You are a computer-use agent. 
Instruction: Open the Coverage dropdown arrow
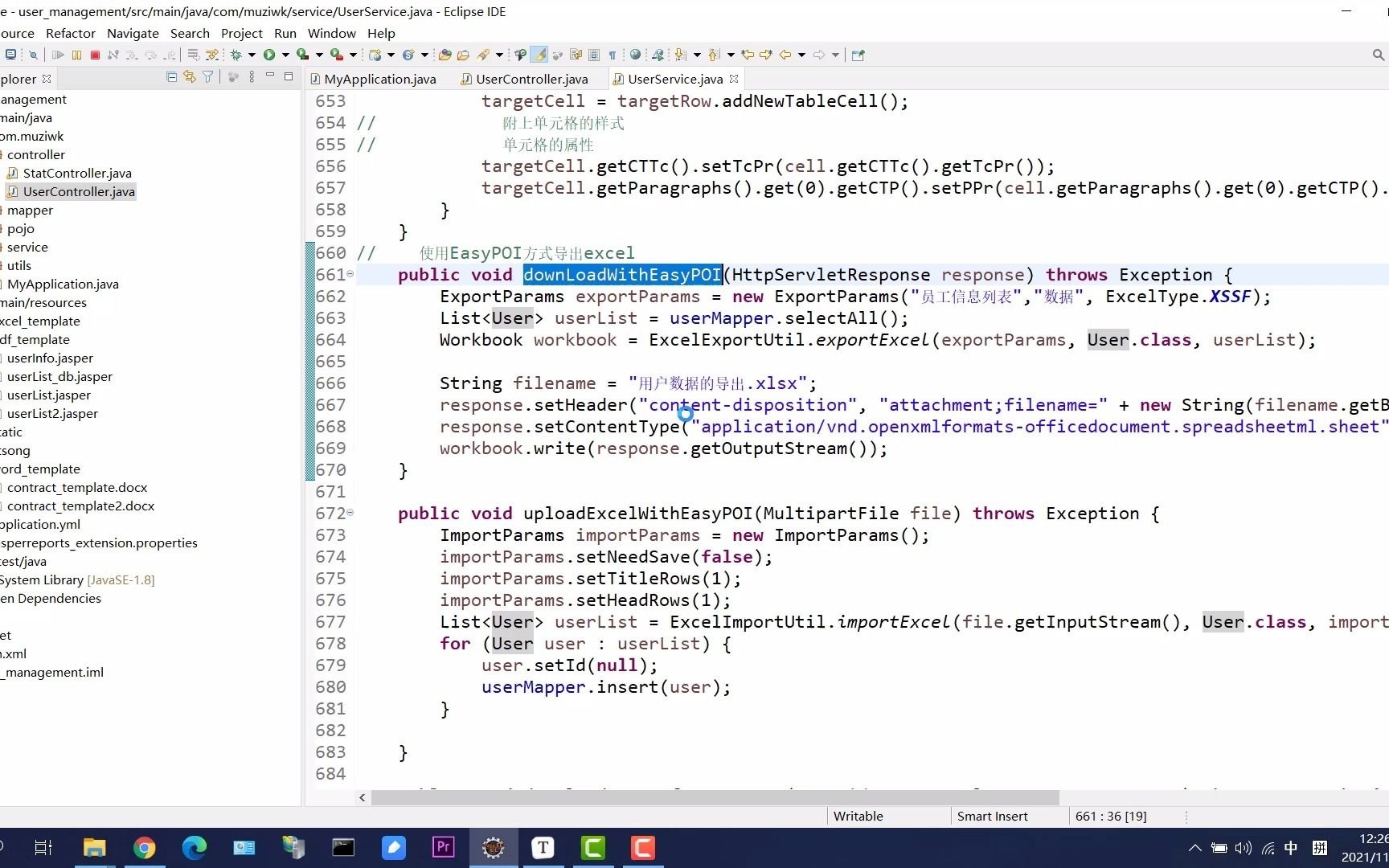319,55
